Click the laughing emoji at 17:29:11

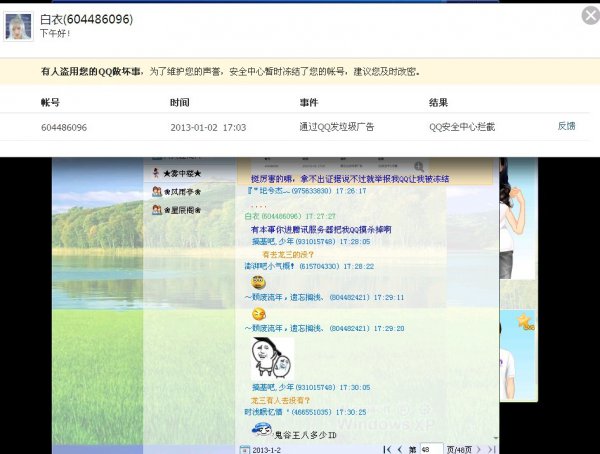(259, 314)
